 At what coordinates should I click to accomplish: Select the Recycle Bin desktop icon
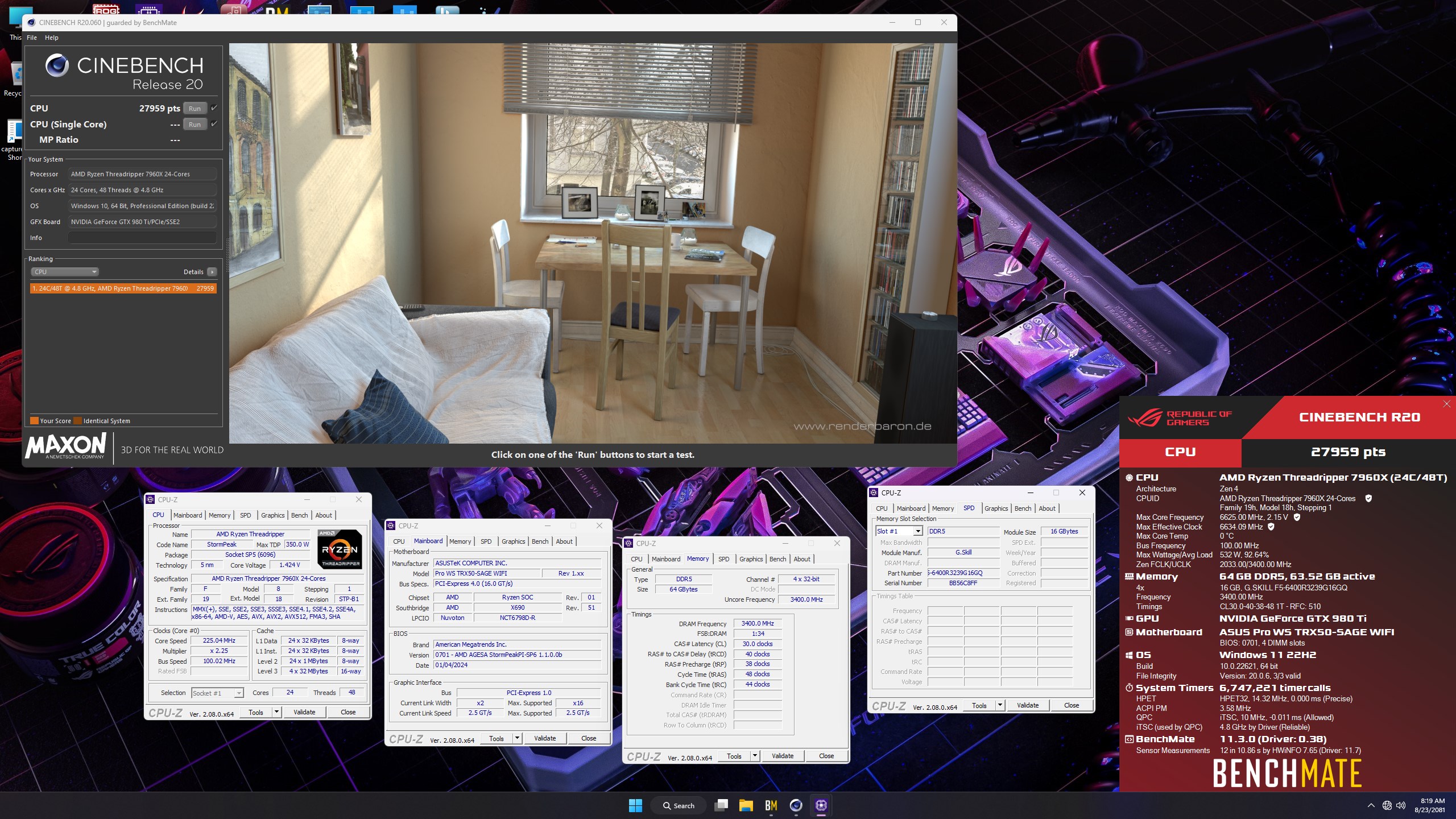(13, 80)
